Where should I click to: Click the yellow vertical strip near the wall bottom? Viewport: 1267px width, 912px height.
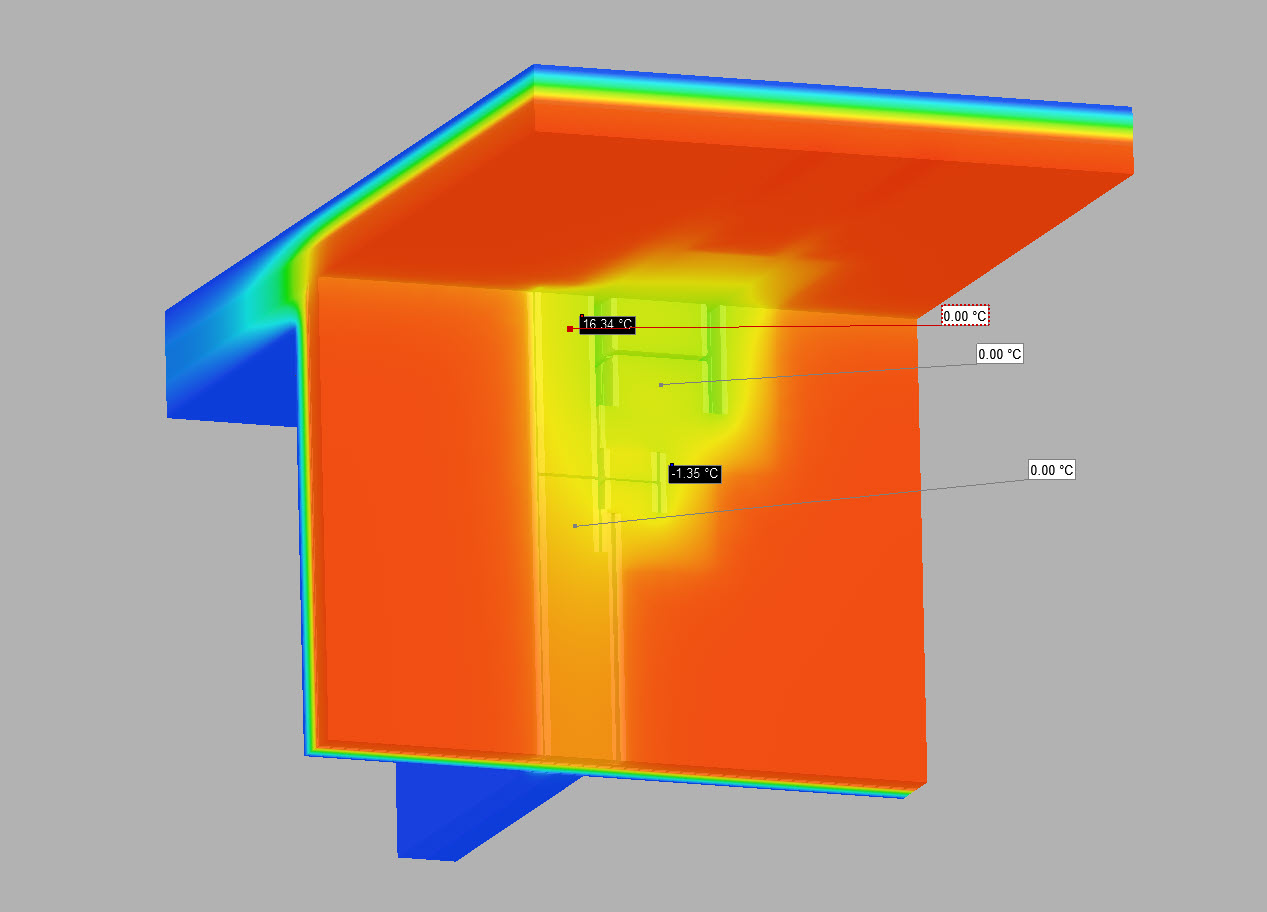[580, 680]
